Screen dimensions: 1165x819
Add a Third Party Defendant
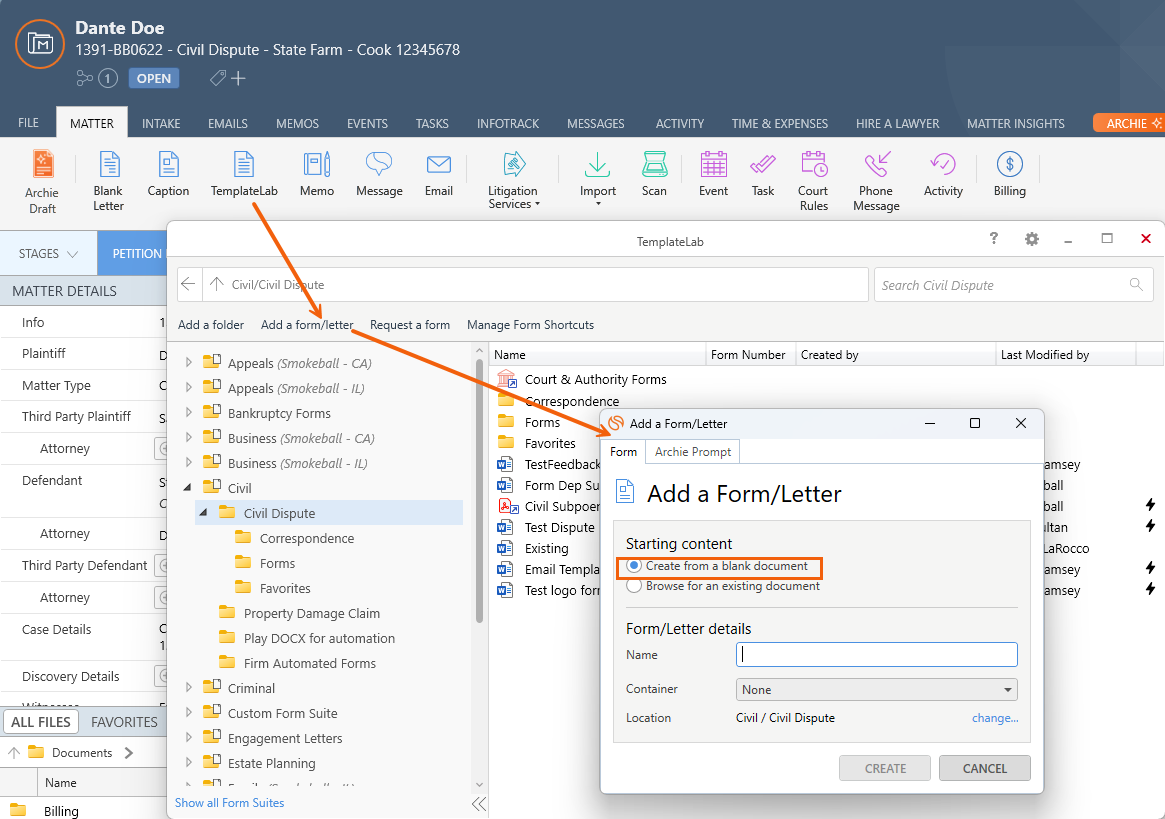161,566
